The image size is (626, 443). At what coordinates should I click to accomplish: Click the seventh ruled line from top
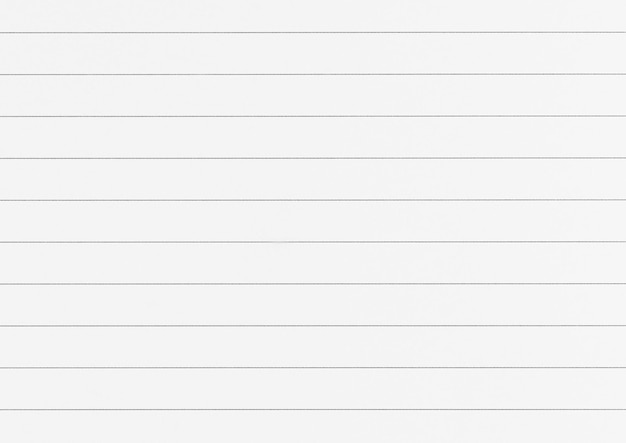(313, 284)
